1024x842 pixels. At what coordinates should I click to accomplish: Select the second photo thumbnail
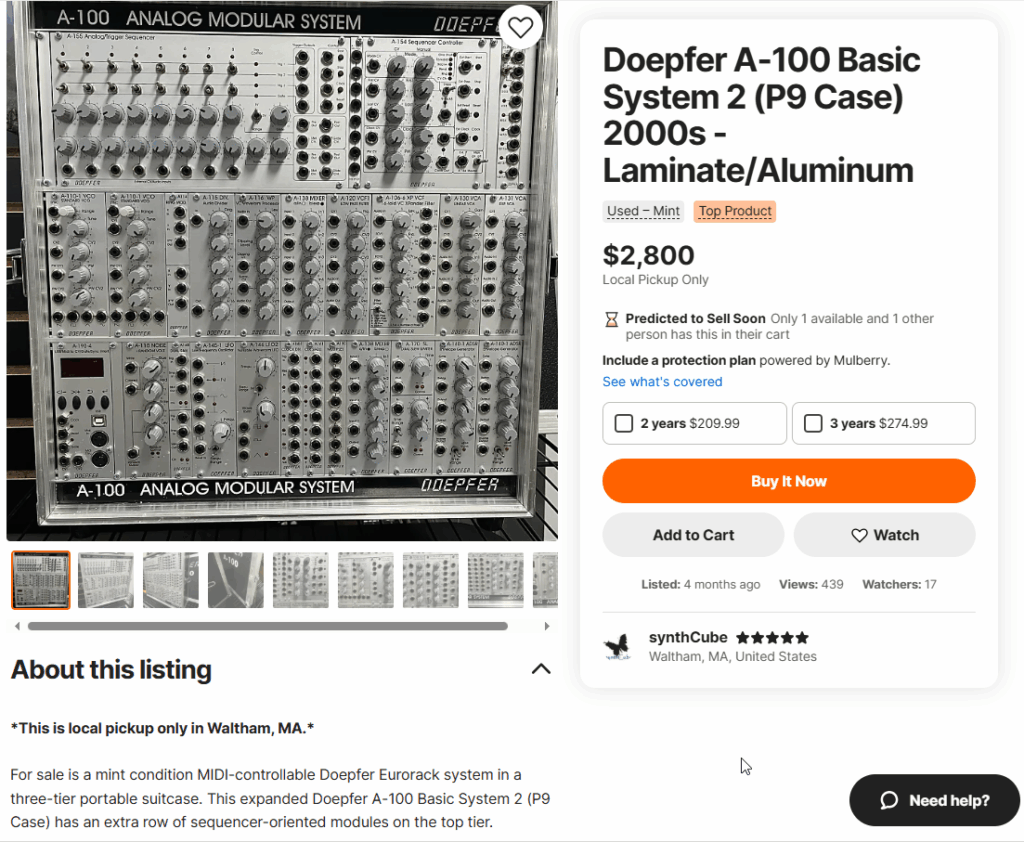coord(106,580)
